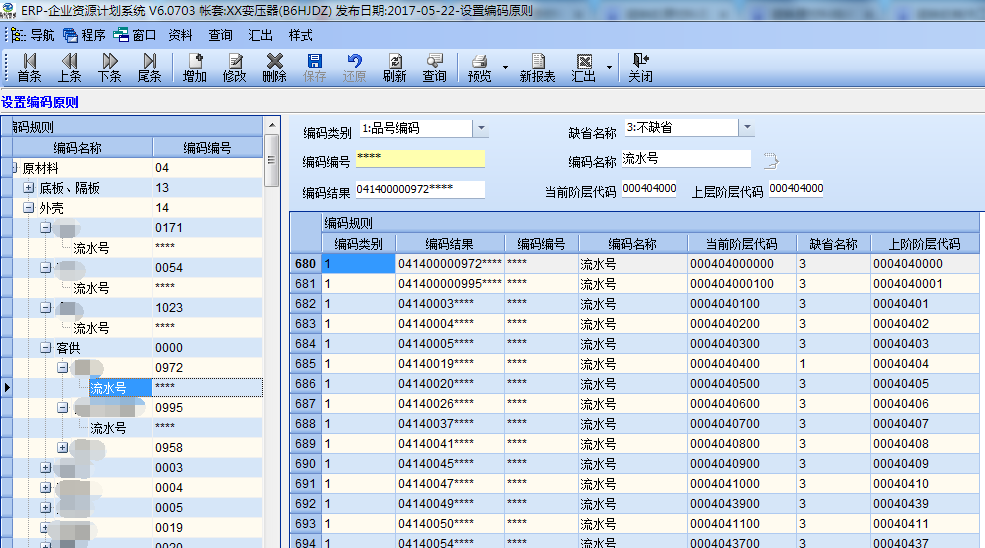The image size is (985, 548).
Task: Create a new report with 新报表
Action: (537, 68)
